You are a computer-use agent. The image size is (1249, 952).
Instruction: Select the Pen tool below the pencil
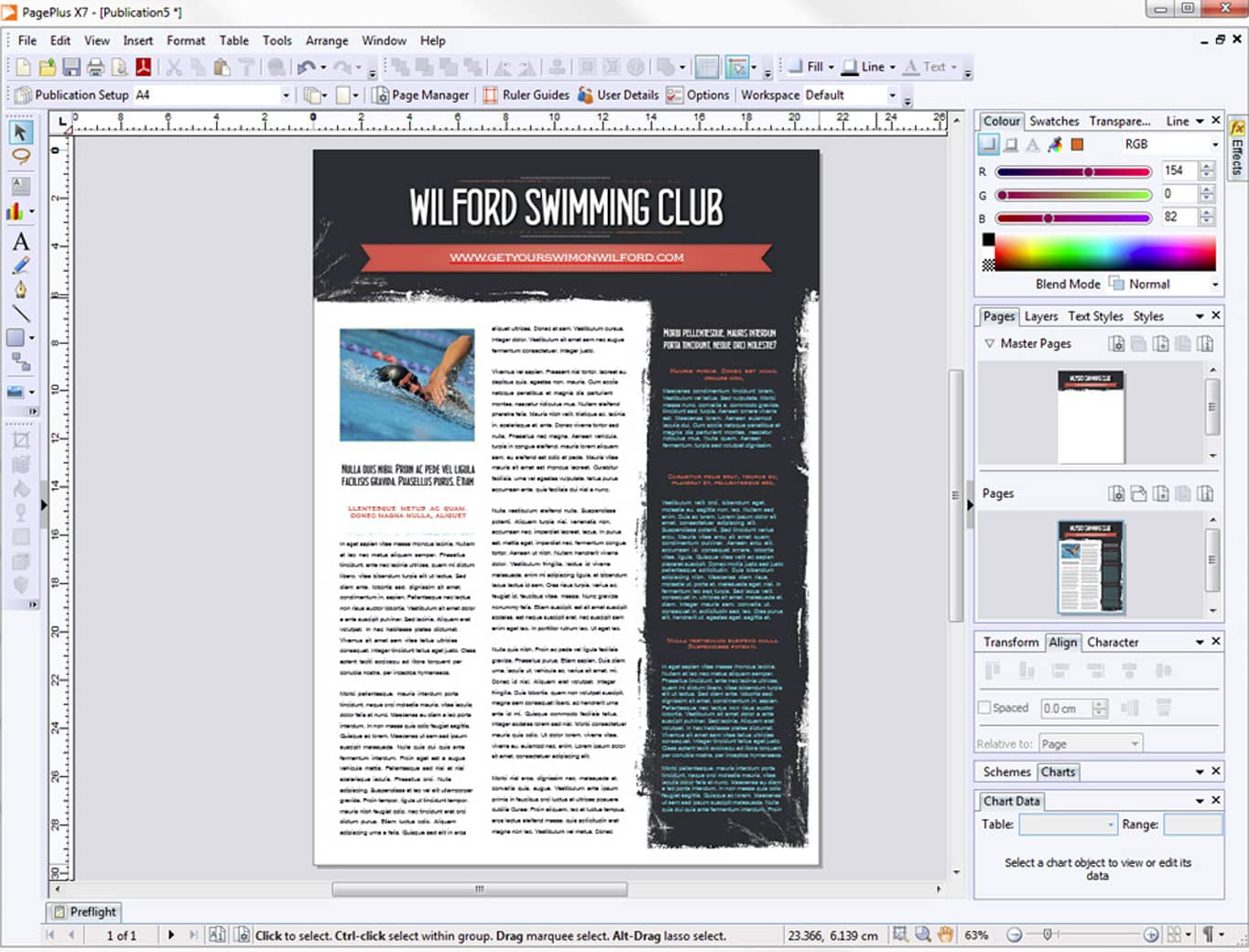pos(20,289)
